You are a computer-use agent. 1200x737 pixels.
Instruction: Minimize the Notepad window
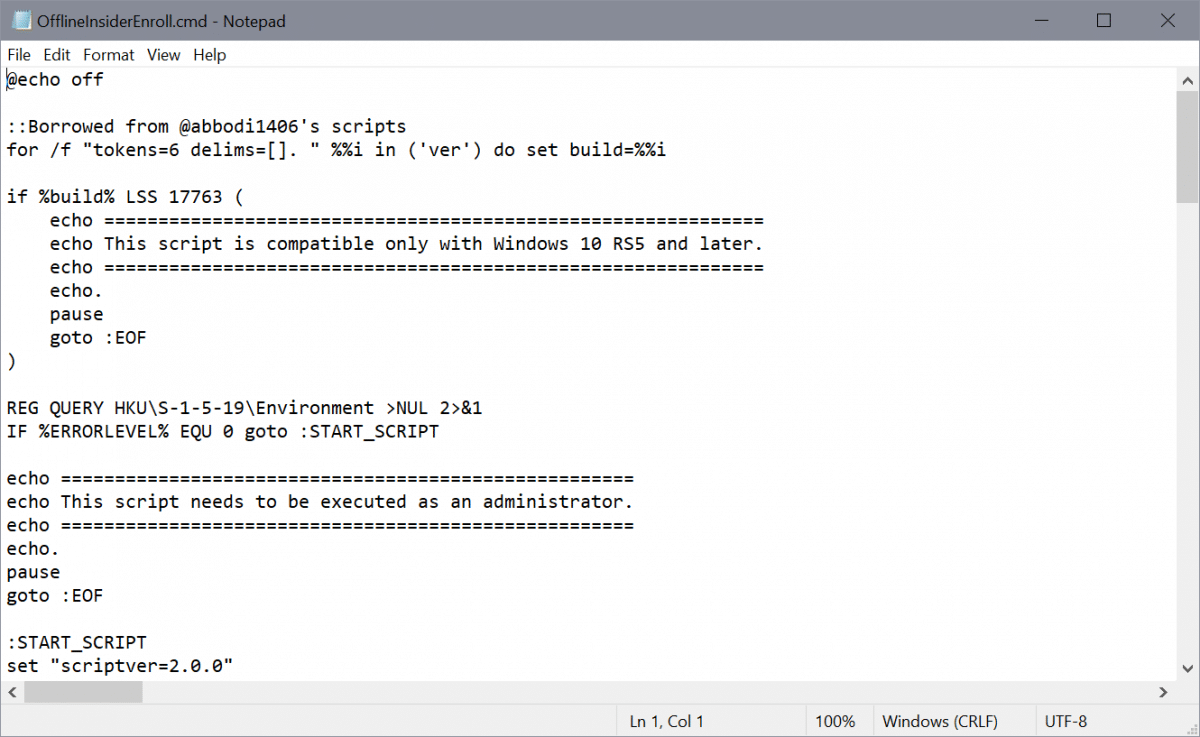tap(1043, 20)
